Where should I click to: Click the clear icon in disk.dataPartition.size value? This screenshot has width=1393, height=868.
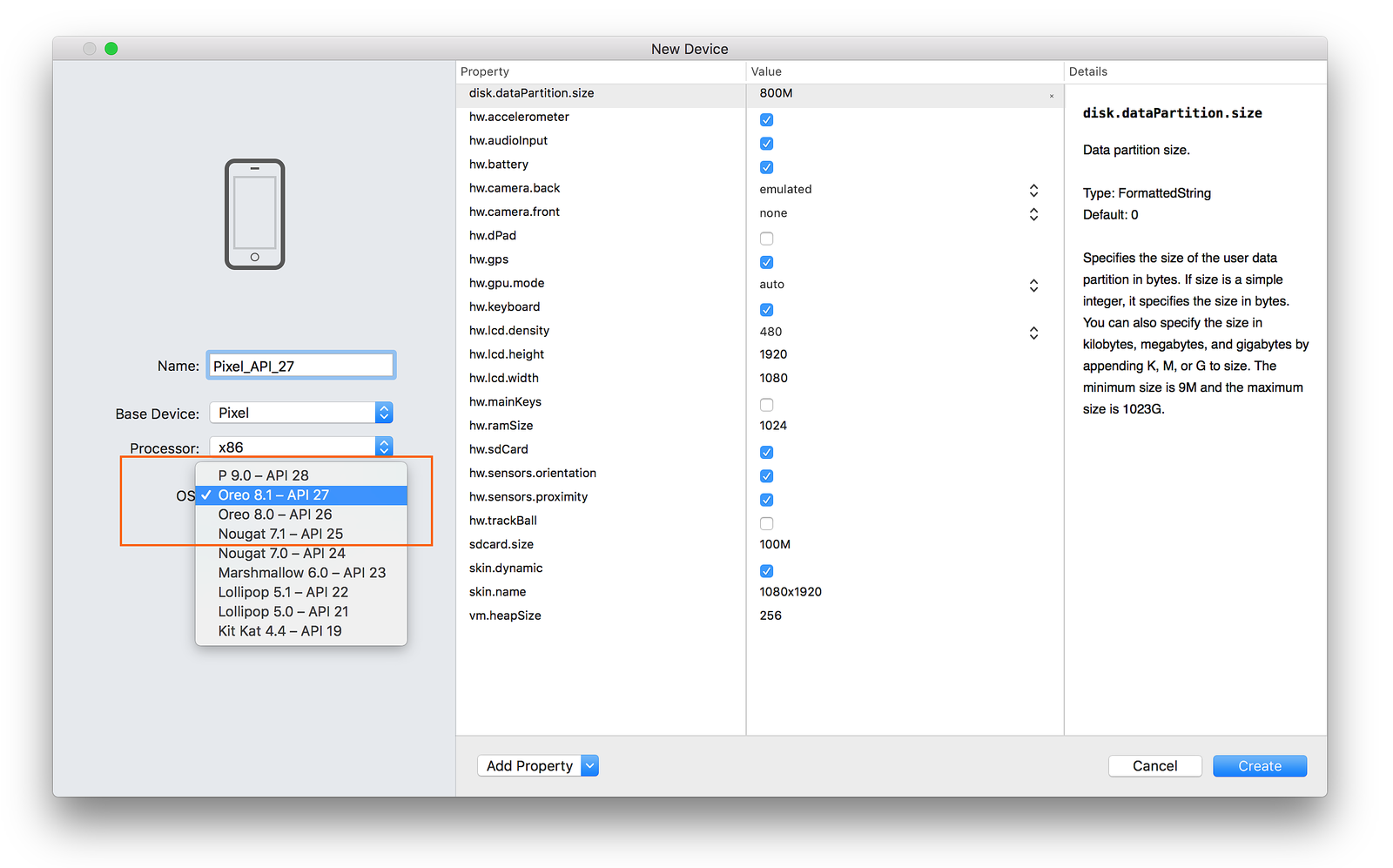(1051, 96)
